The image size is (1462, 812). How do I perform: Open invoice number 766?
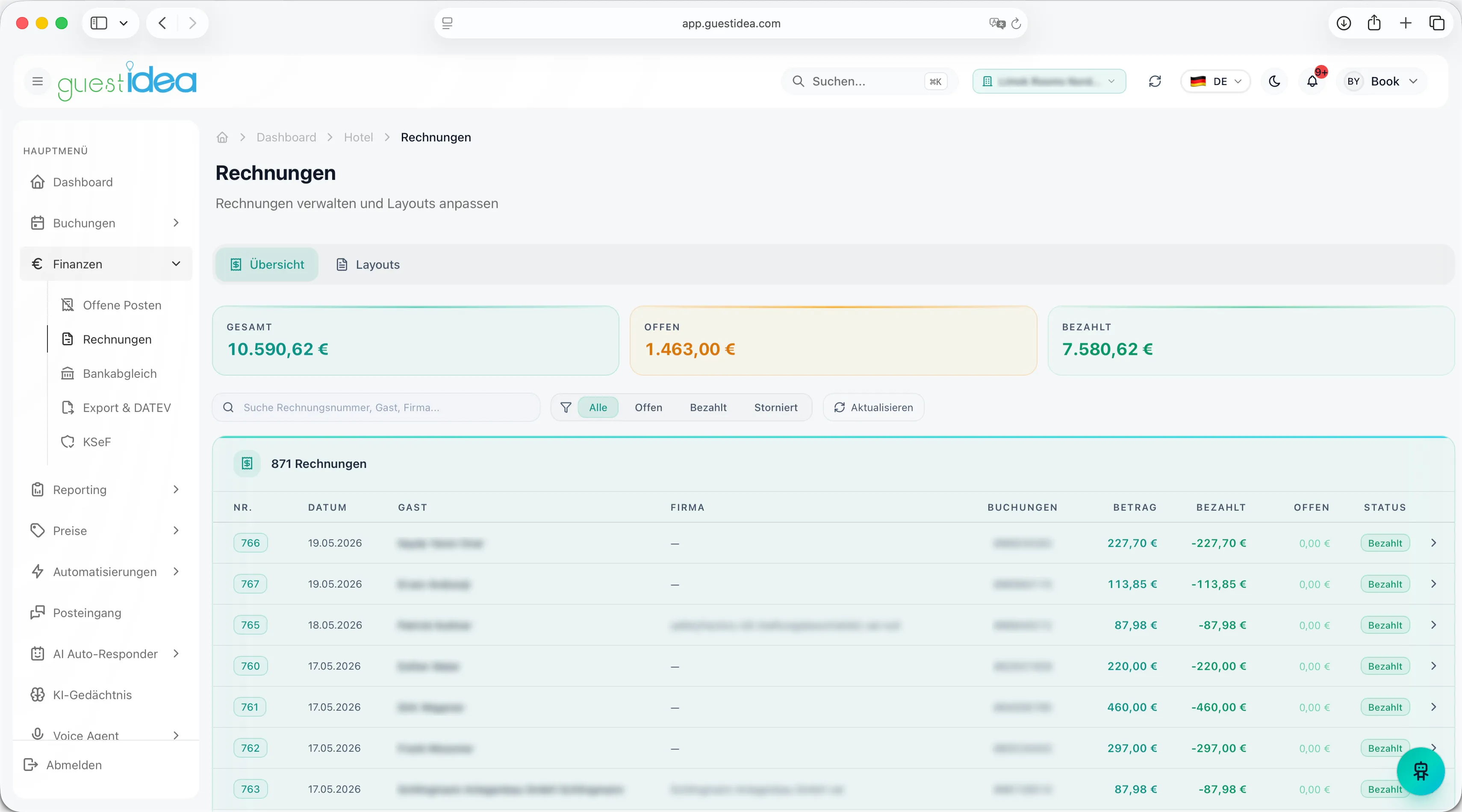pyautogui.click(x=250, y=543)
